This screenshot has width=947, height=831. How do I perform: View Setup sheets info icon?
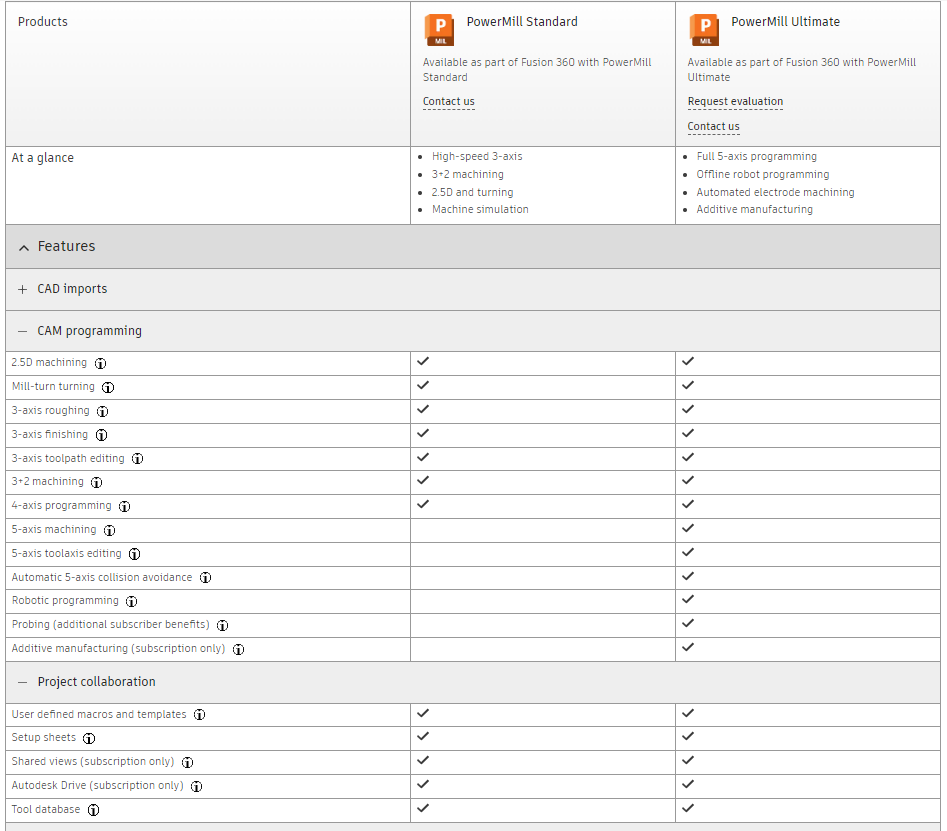(x=89, y=738)
